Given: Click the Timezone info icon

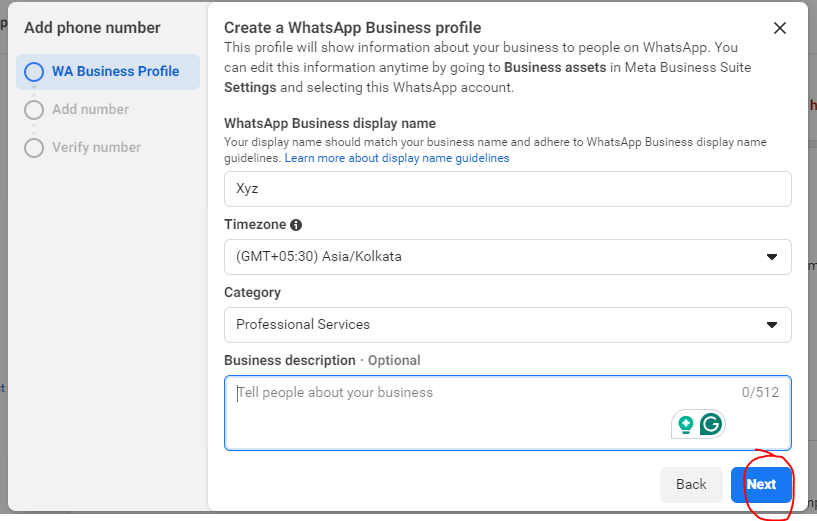Looking at the screenshot, I should pos(296,225).
